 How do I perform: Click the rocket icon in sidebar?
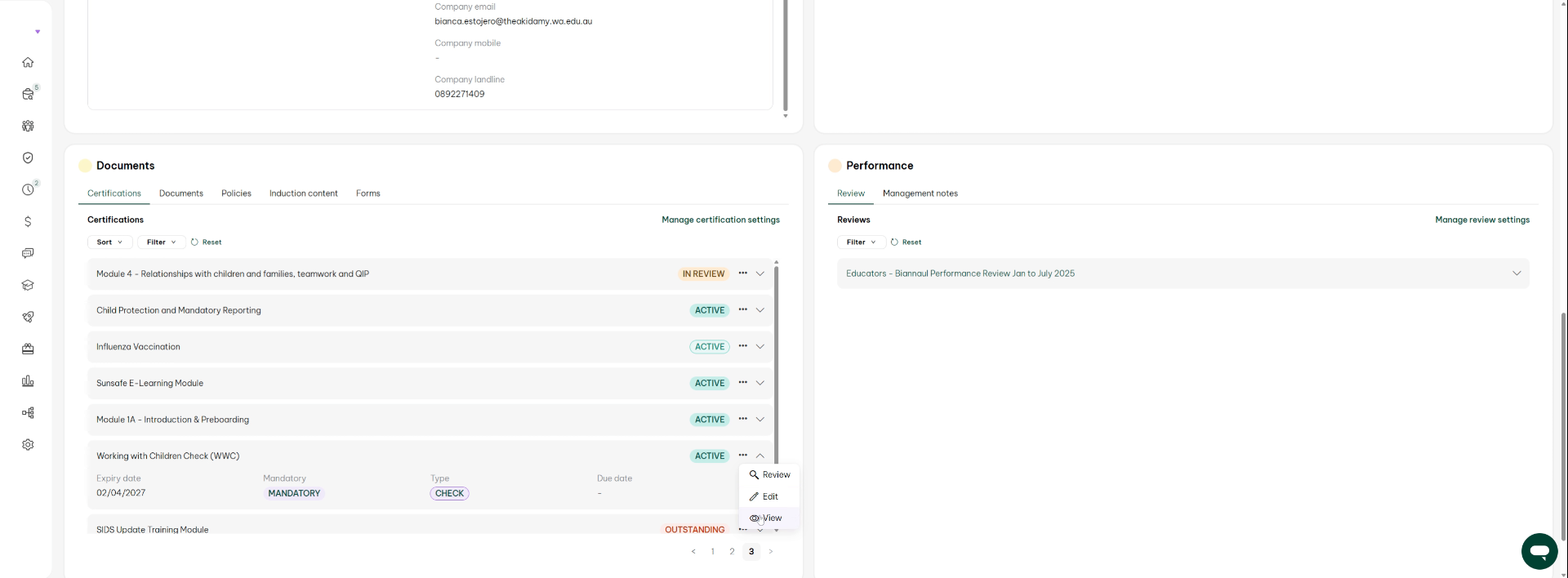(x=28, y=318)
